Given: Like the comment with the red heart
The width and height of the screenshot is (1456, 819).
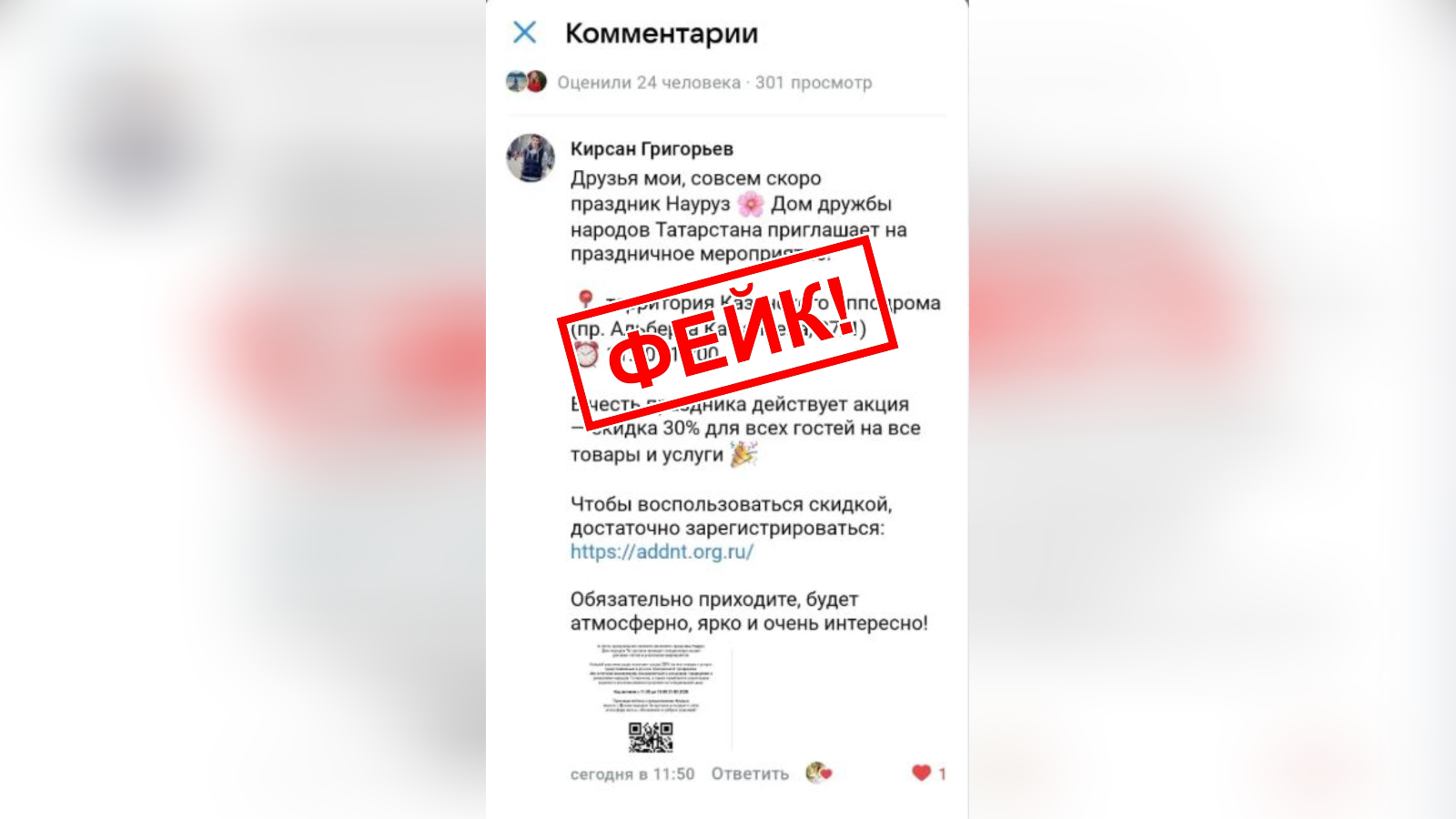Looking at the screenshot, I should [921, 773].
